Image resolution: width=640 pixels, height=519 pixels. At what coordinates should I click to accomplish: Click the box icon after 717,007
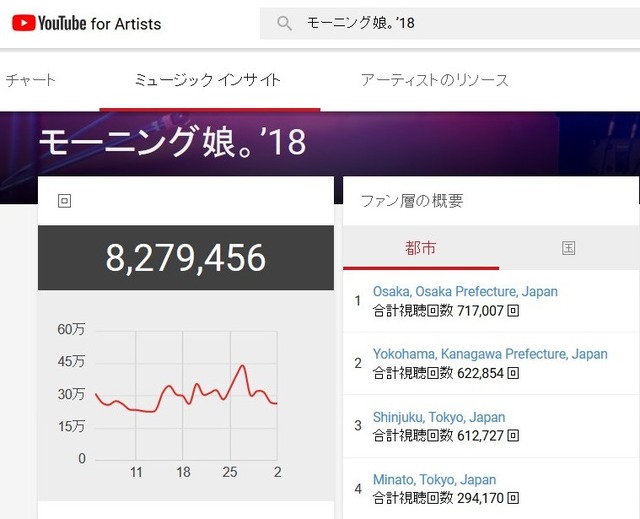click(513, 311)
